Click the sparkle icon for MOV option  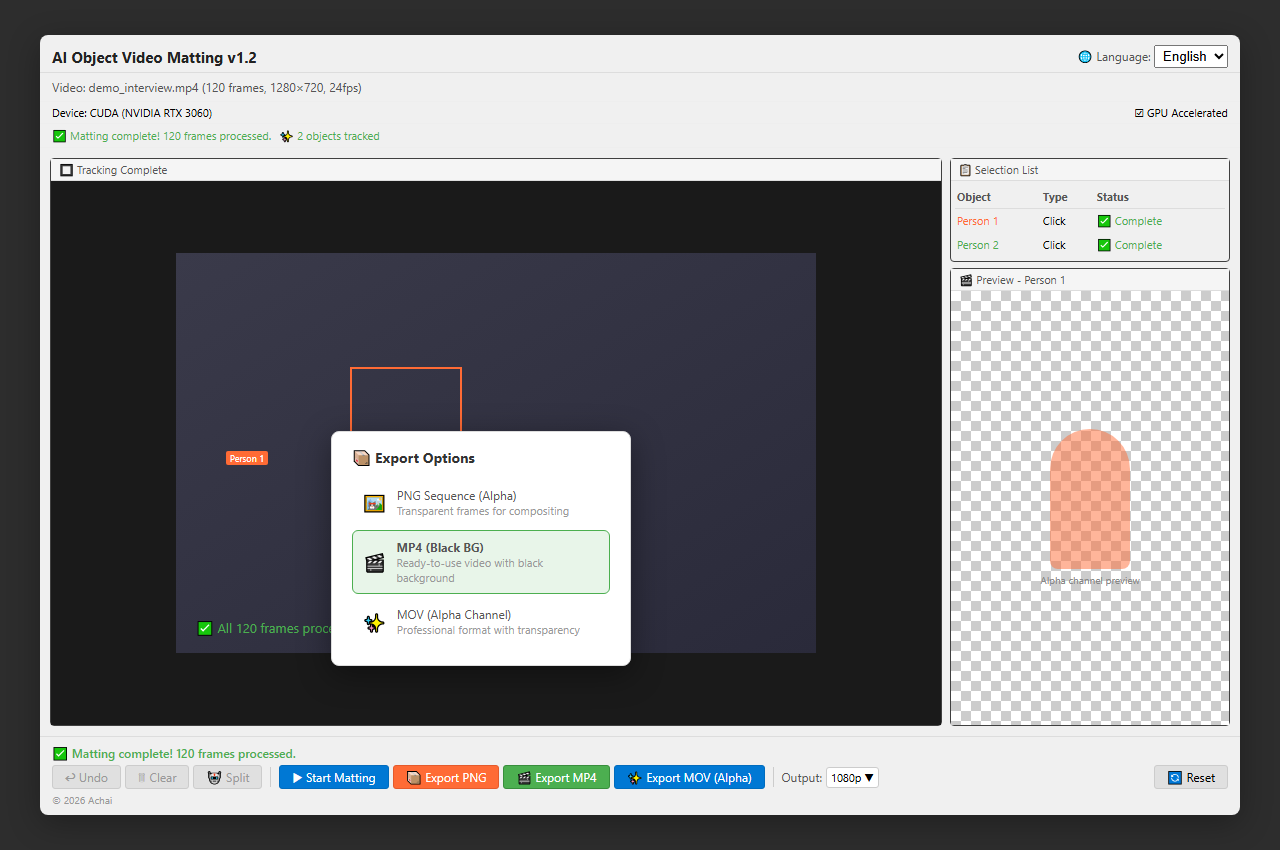(x=375, y=622)
